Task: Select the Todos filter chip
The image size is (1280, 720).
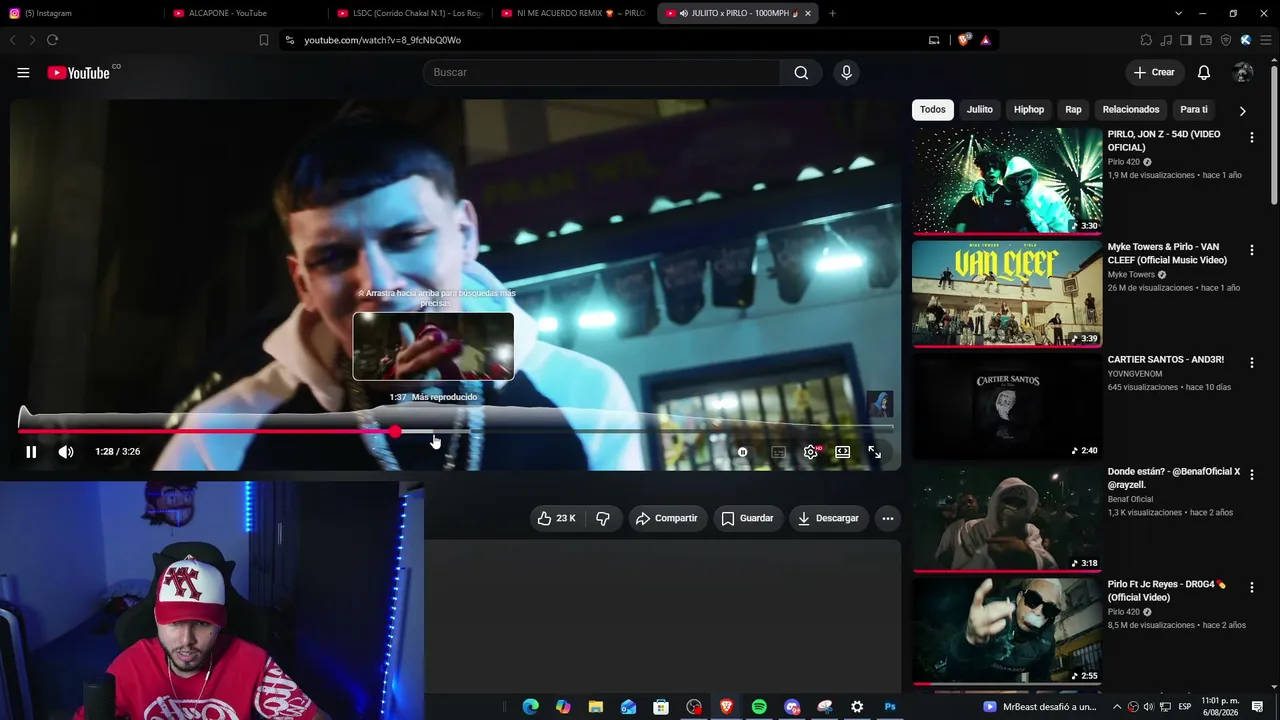Action: (x=933, y=110)
